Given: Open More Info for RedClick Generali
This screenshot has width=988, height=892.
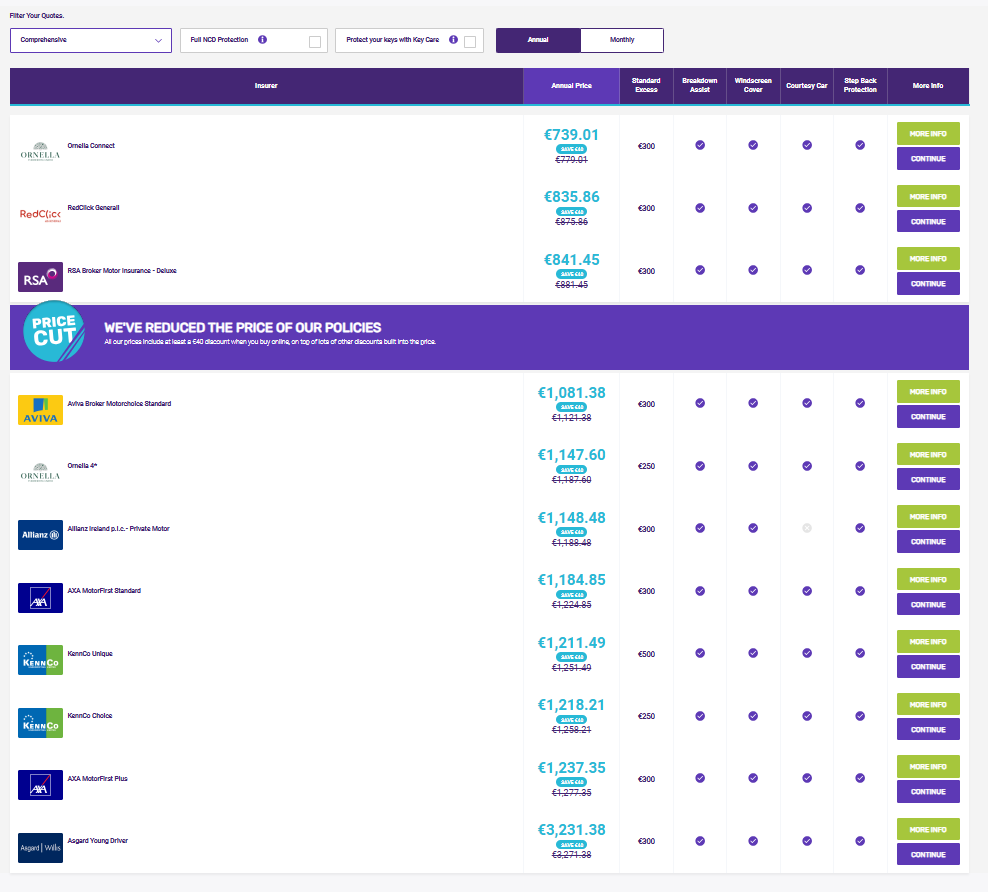Looking at the screenshot, I should click(928, 197).
